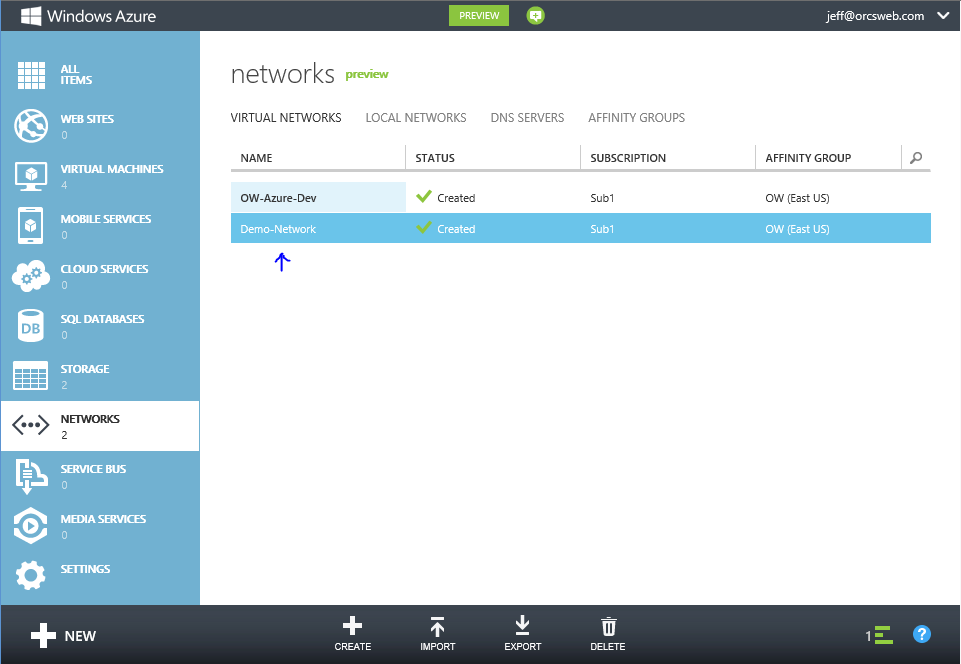Click the NEW plus icon
This screenshot has width=961, height=664.
tap(44, 636)
